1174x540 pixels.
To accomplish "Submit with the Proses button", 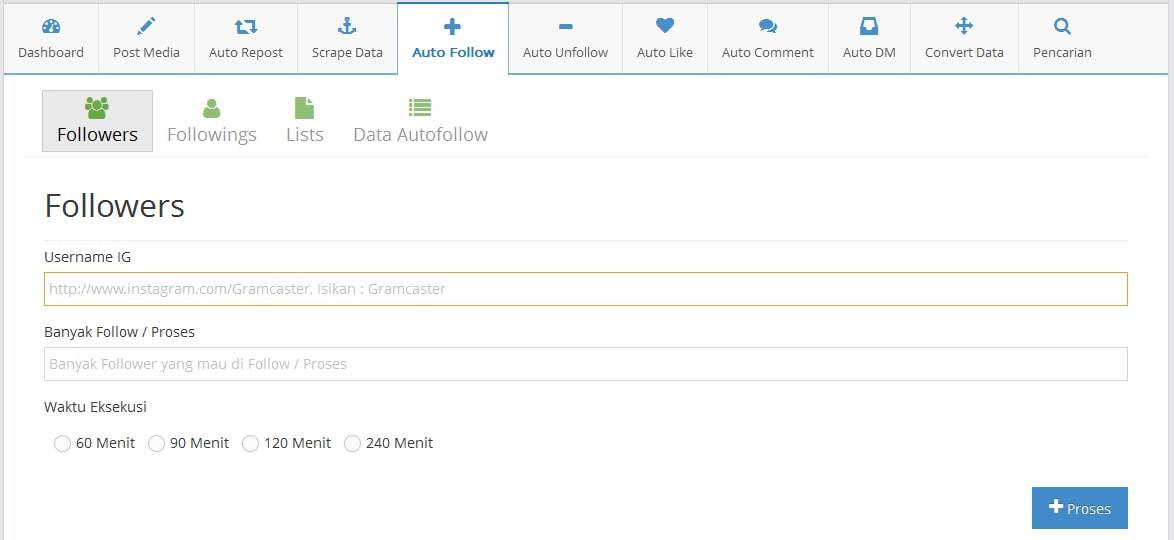I will click(1079, 508).
